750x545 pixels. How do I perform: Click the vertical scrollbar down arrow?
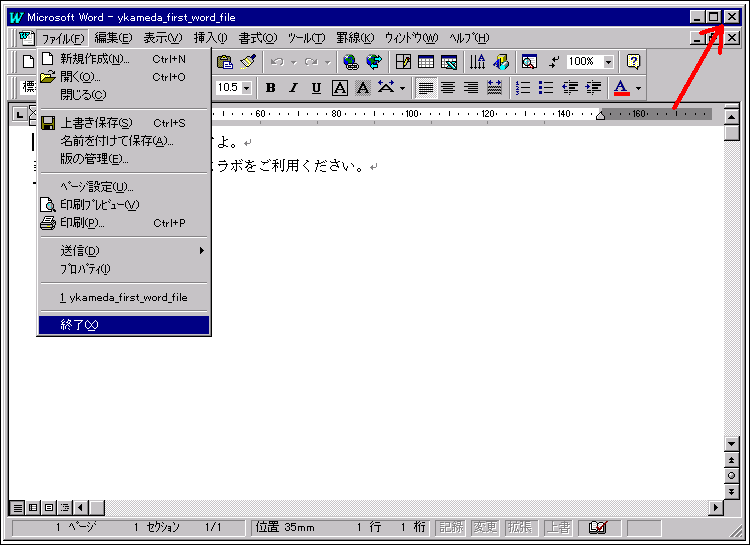pyautogui.click(x=731, y=444)
